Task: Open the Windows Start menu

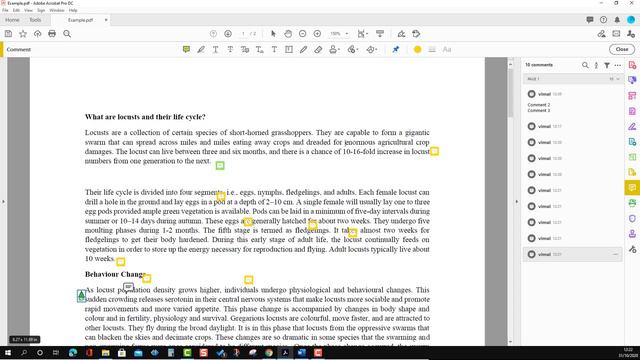Action: coord(8,353)
